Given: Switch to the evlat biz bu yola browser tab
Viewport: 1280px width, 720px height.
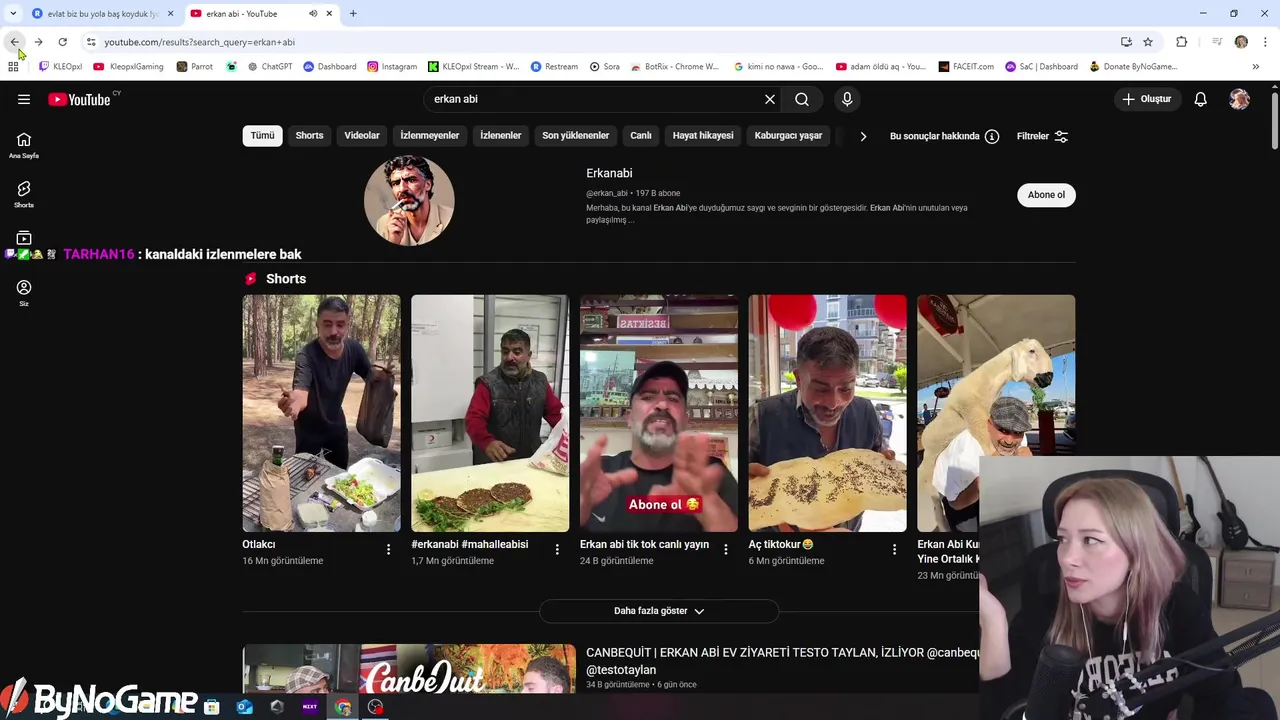Looking at the screenshot, I should (x=103, y=14).
